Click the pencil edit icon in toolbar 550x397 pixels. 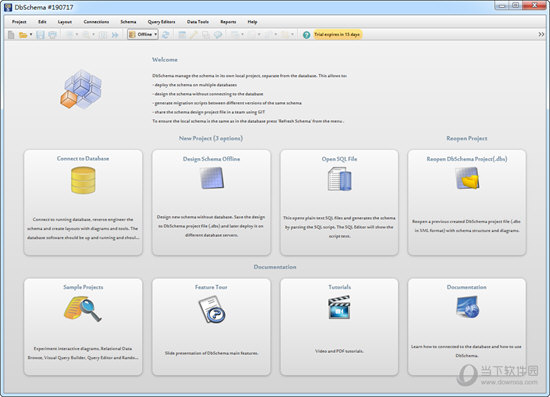tap(194, 35)
